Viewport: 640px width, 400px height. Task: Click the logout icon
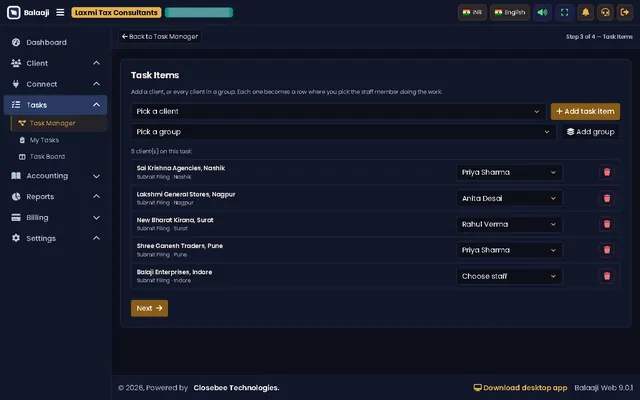624,12
